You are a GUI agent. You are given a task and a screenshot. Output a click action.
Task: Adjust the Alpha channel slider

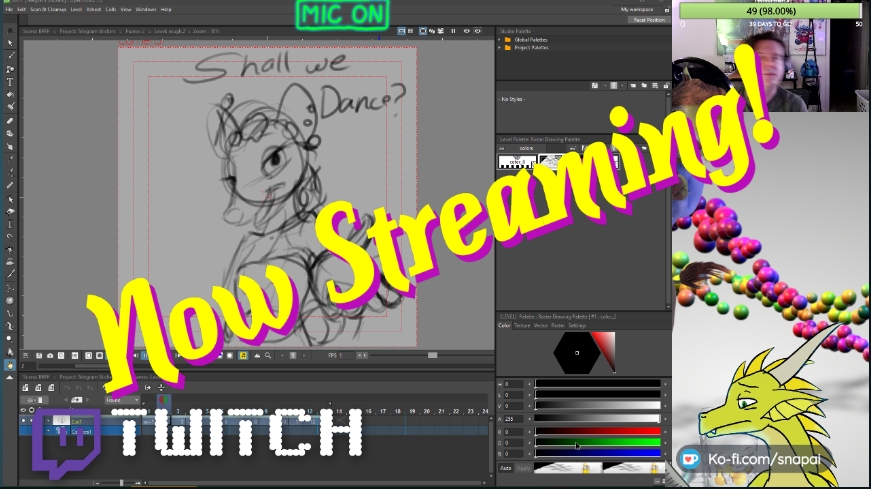tap(598, 418)
